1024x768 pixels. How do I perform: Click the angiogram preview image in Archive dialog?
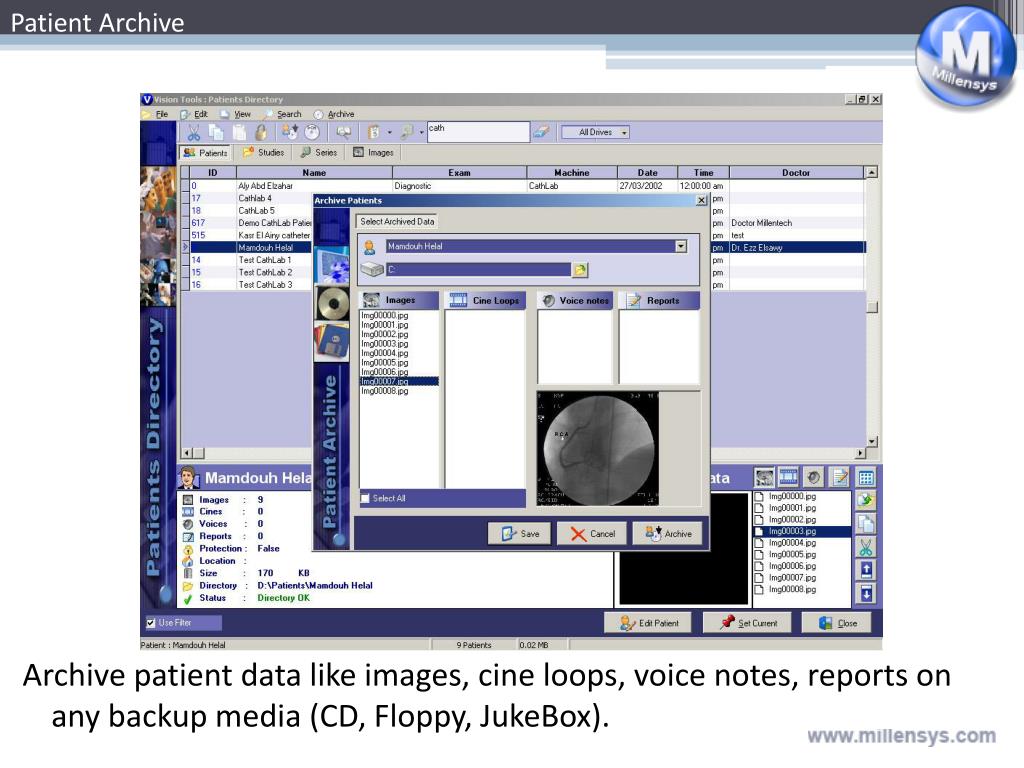pos(598,449)
